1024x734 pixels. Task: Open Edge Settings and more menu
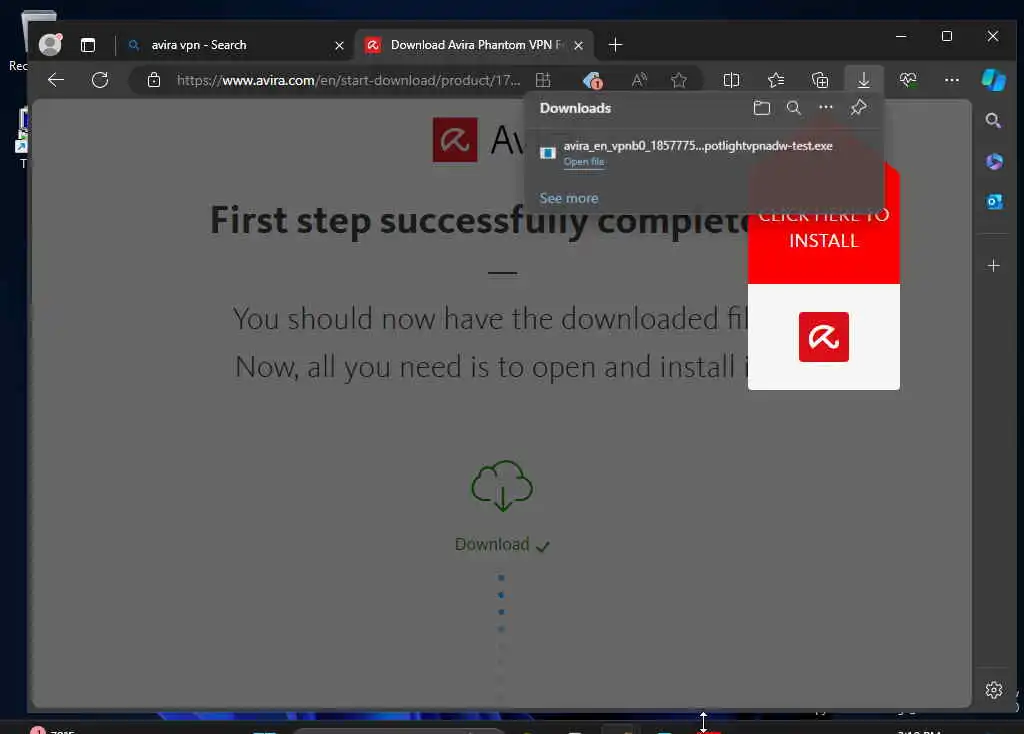click(x=952, y=80)
